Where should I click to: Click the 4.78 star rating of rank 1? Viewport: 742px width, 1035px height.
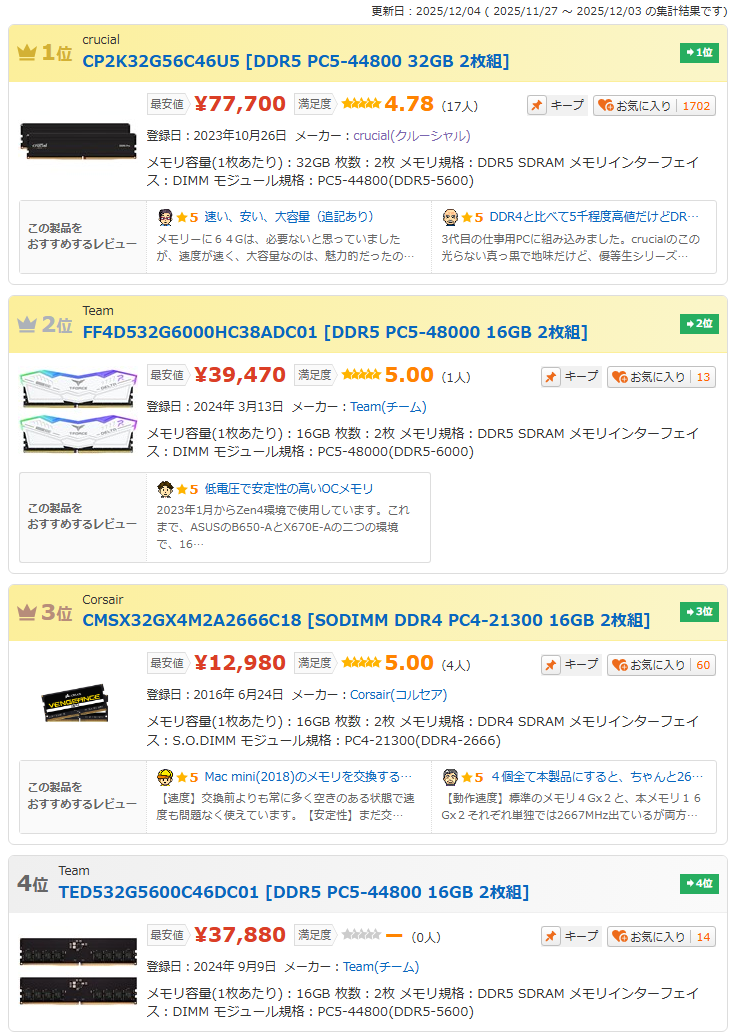388,104
